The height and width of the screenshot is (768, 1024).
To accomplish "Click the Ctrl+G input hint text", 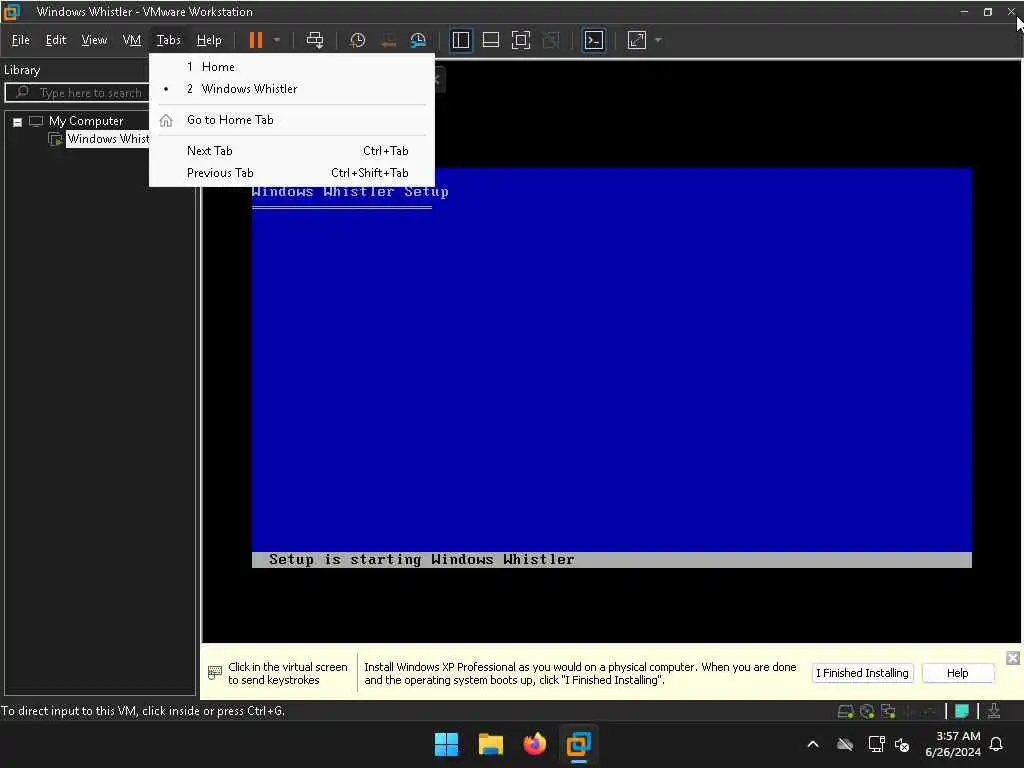I will click(143, 711).
